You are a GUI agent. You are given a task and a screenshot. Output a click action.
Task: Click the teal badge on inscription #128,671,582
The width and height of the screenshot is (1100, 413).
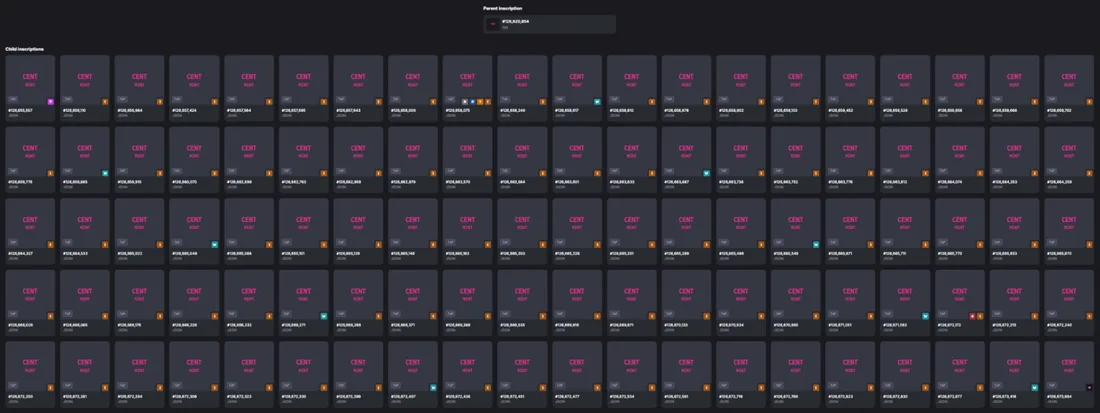(x=925, y=316)
